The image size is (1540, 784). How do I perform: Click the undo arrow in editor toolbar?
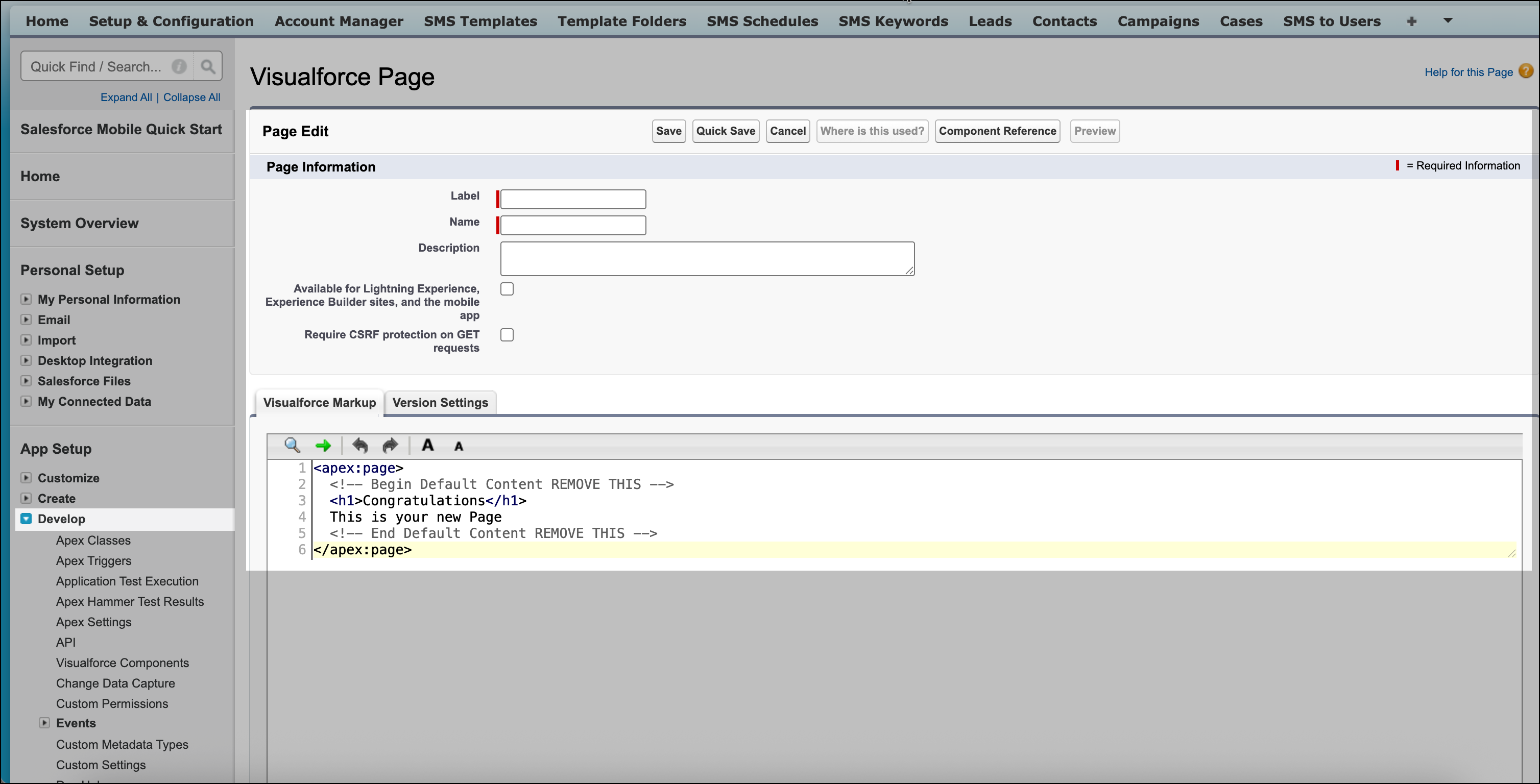click(360, 445)
